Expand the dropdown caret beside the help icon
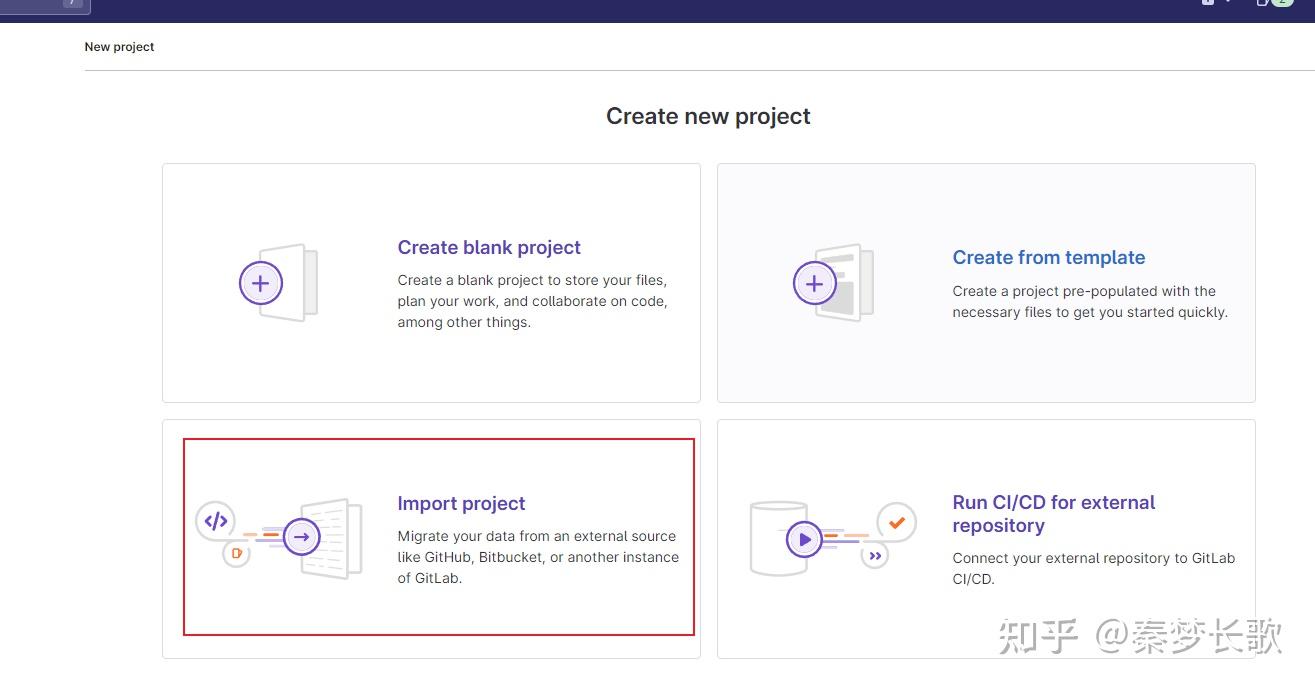The image size is (1315, 691). (x=1226, y=4)
